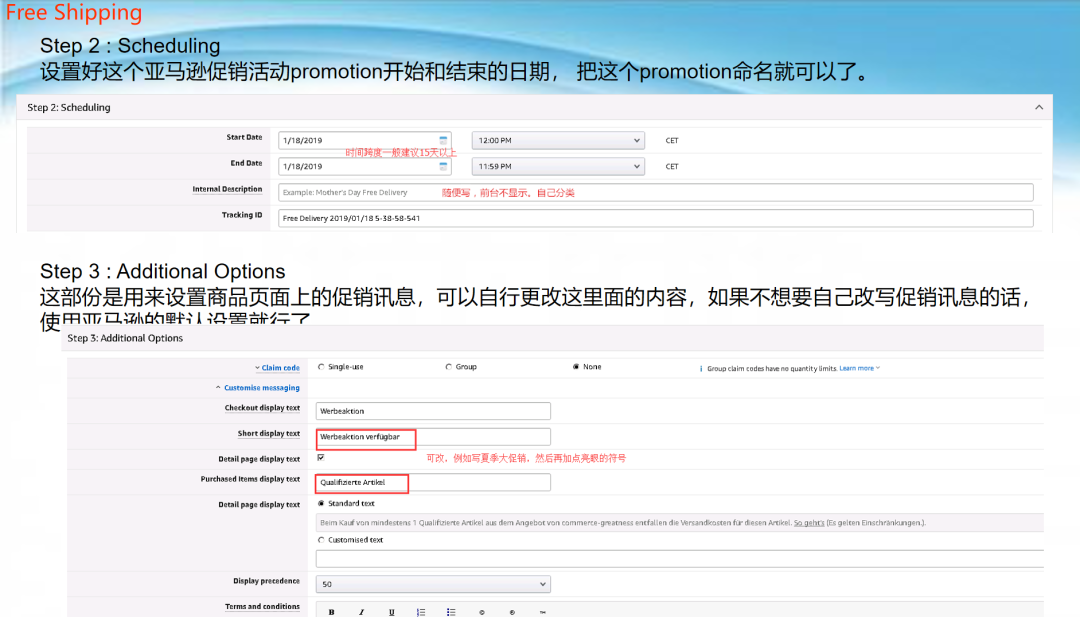The height and width of the screenshot is (617, 1080).
Task: Insert numbered list in Terms editor
Action: tap(421, 611)
